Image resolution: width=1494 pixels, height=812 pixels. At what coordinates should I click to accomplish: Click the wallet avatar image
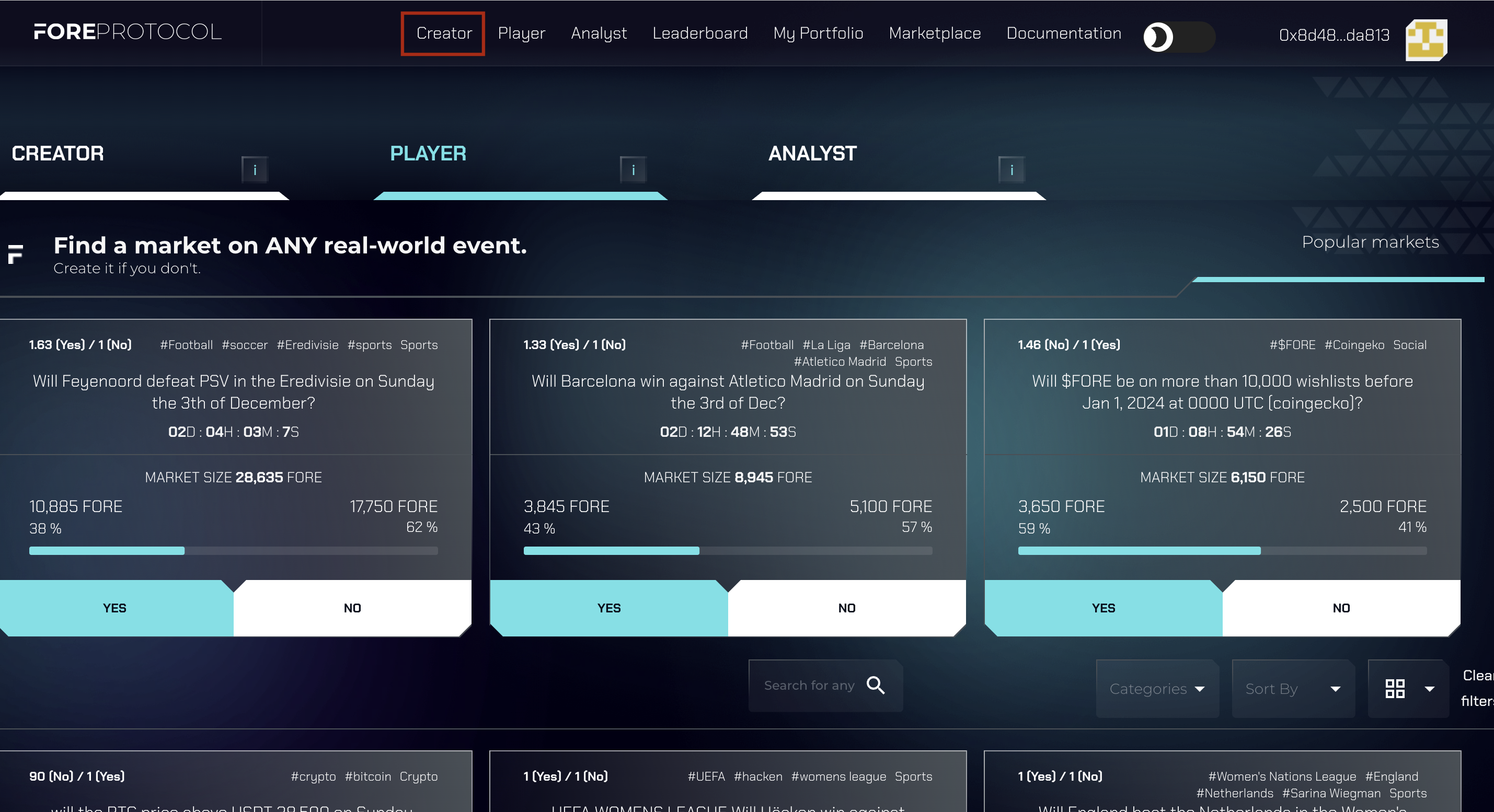point(1426,39)
